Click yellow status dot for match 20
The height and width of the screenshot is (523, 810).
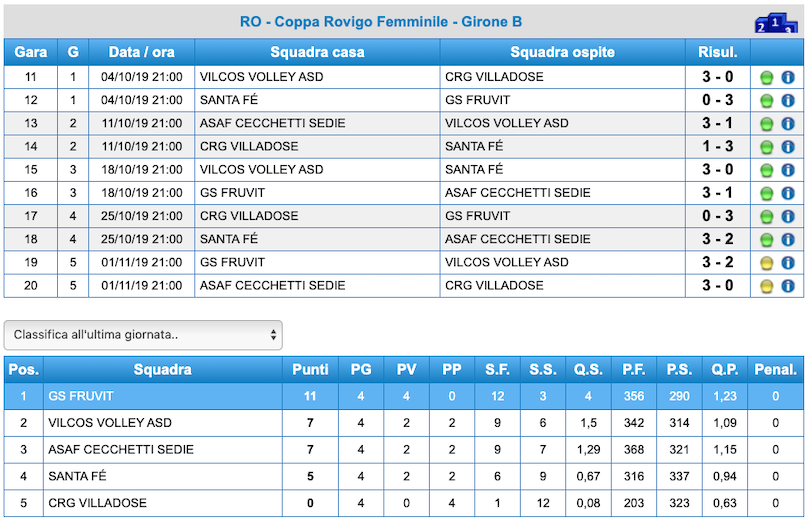coord(767,286)
